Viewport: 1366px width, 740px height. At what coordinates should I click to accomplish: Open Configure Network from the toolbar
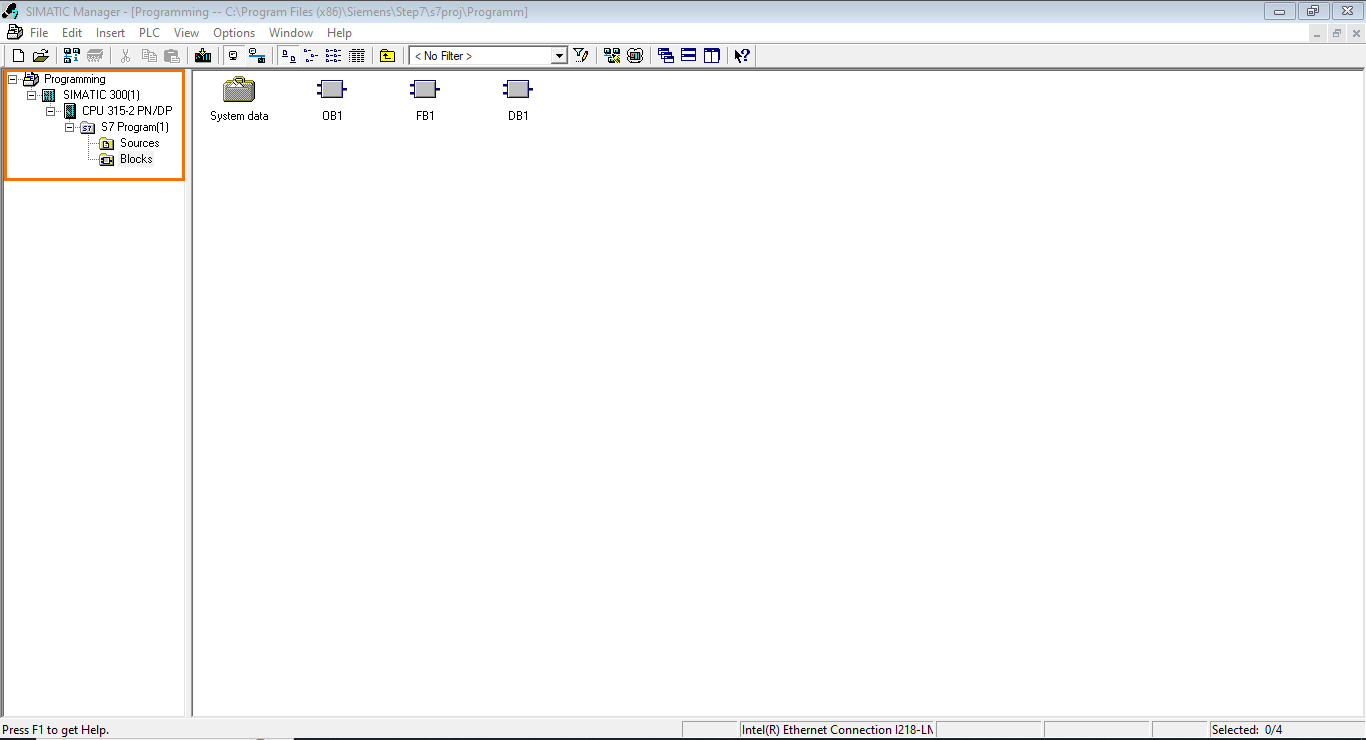(x=612, y=56)
